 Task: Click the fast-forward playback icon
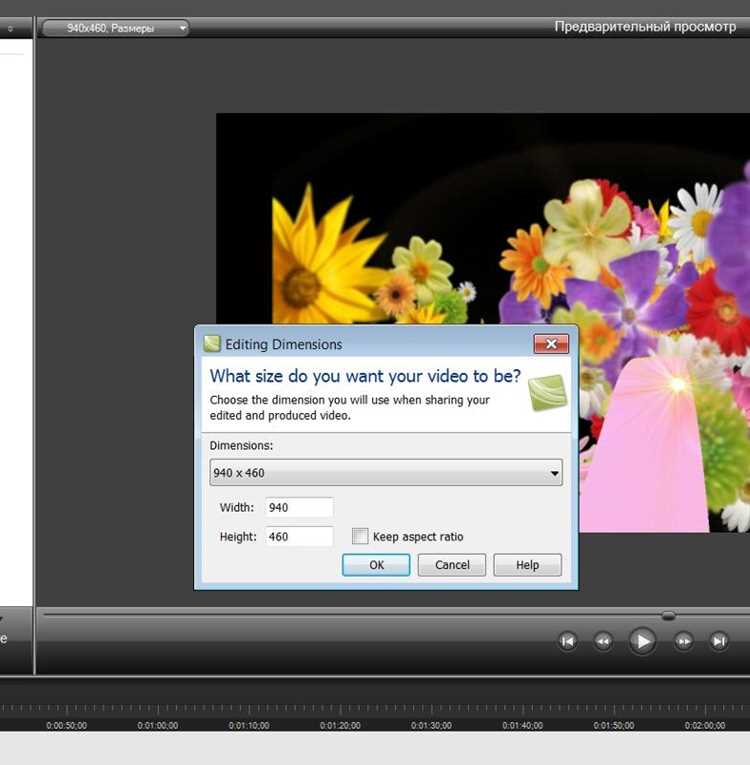click(683, 641)
